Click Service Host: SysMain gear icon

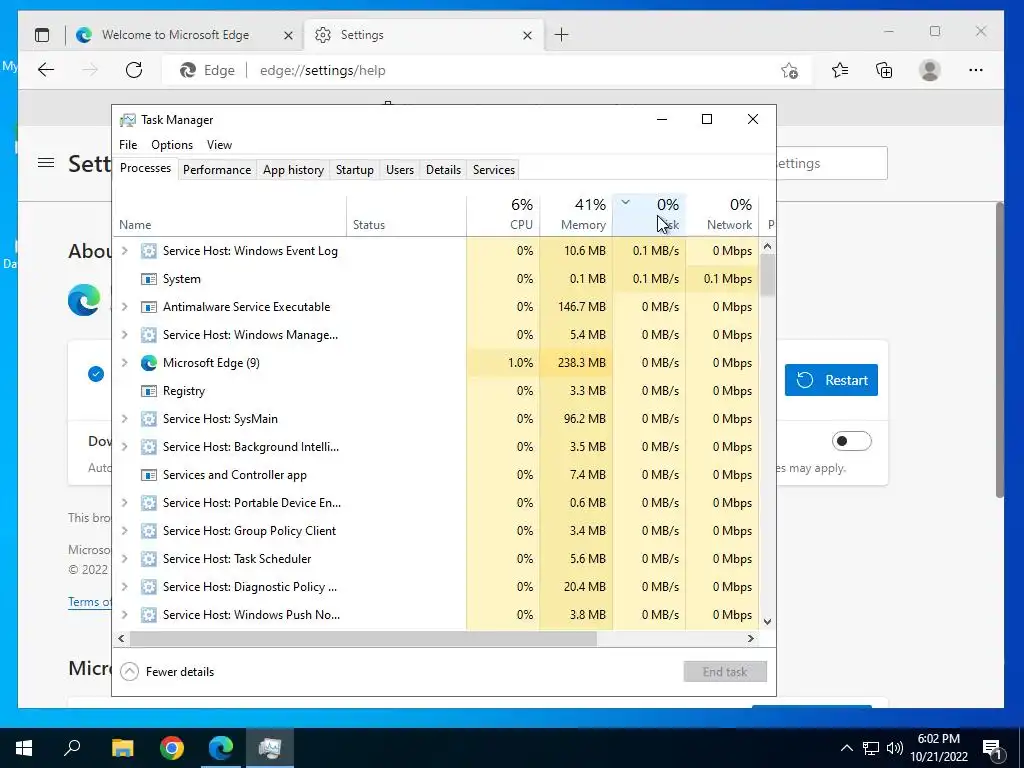pyautogui.click(x=149, y=419)
